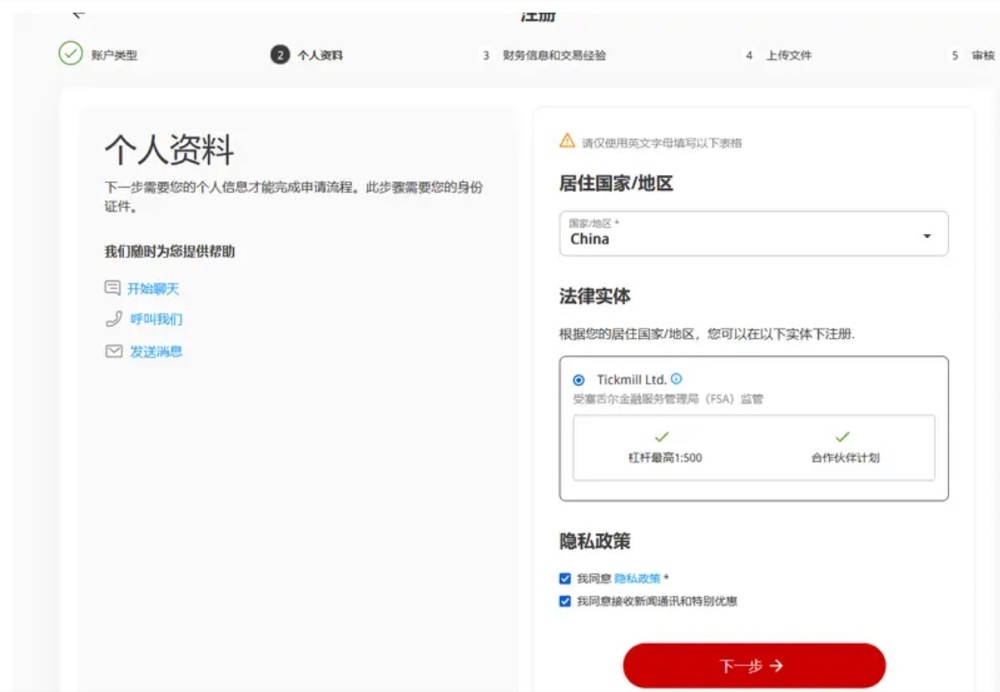The height and width of the screenshot is (692, 1000).
Task: Click the back arrow at top left
Action: (78, 13)
